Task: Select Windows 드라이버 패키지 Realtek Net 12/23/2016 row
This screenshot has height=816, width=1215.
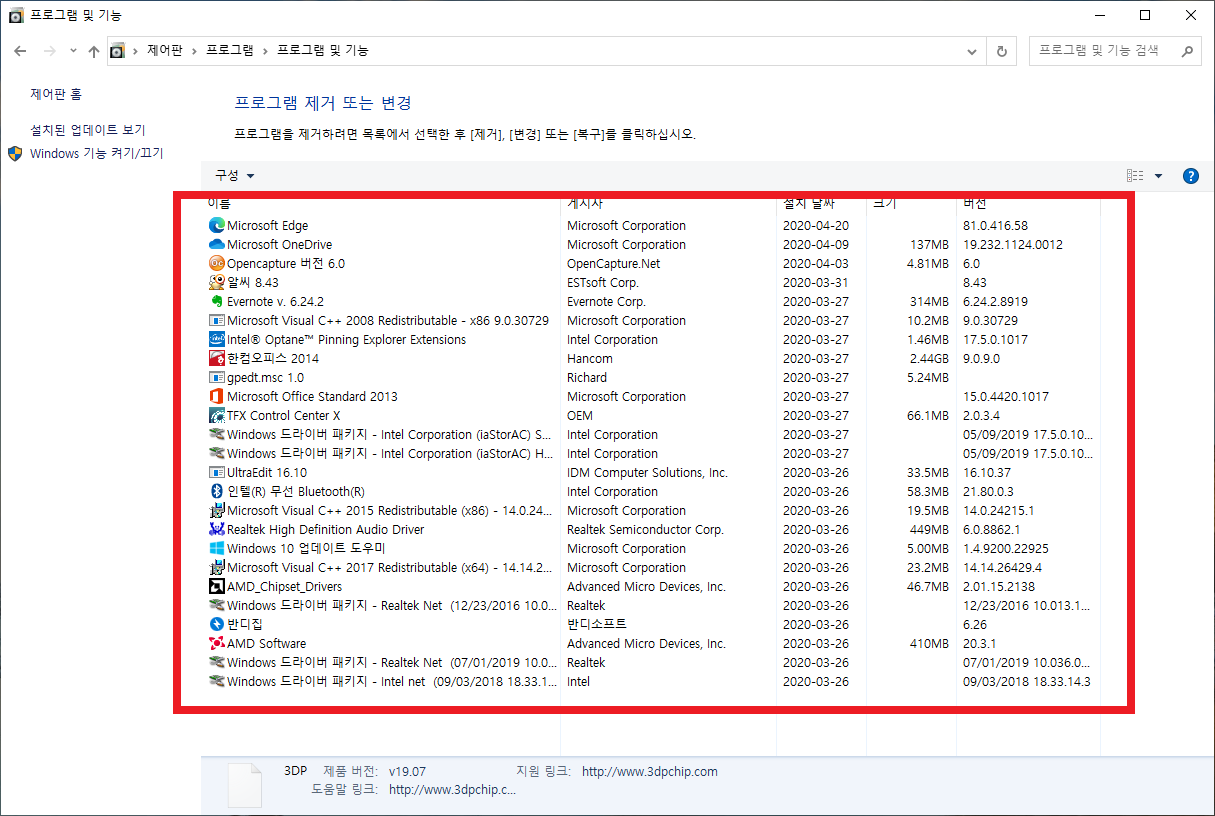Action: click(650, 606)
